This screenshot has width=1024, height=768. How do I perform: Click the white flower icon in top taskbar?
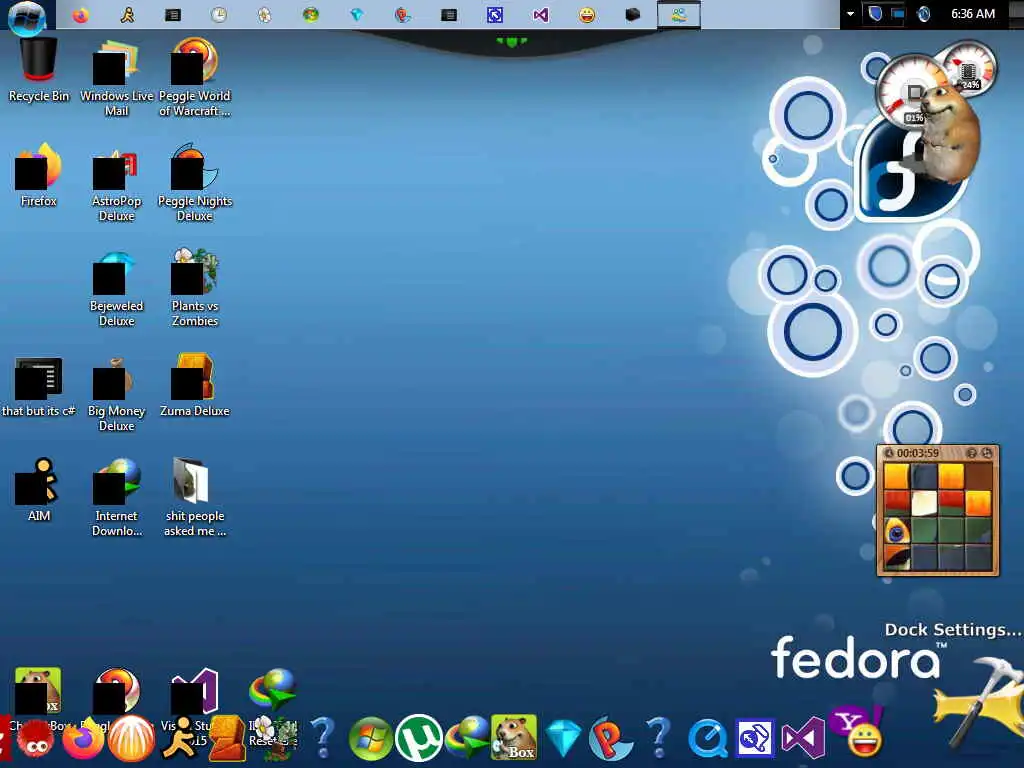pos(264,14)
